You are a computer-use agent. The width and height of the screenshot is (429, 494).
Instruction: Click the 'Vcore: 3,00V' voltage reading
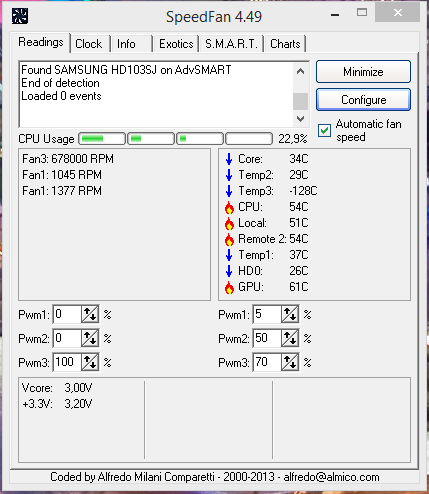pos(57,388)
